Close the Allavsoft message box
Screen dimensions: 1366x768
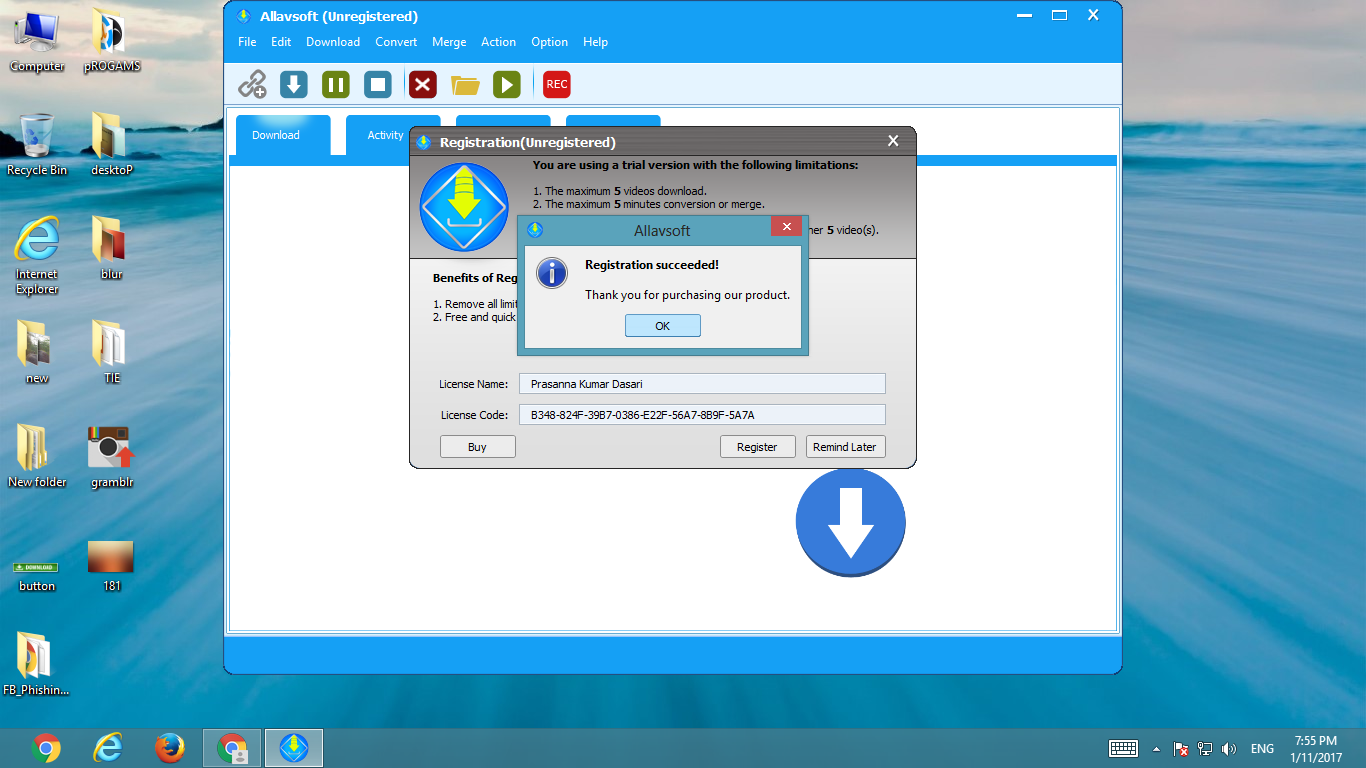[x=787, y=227]
